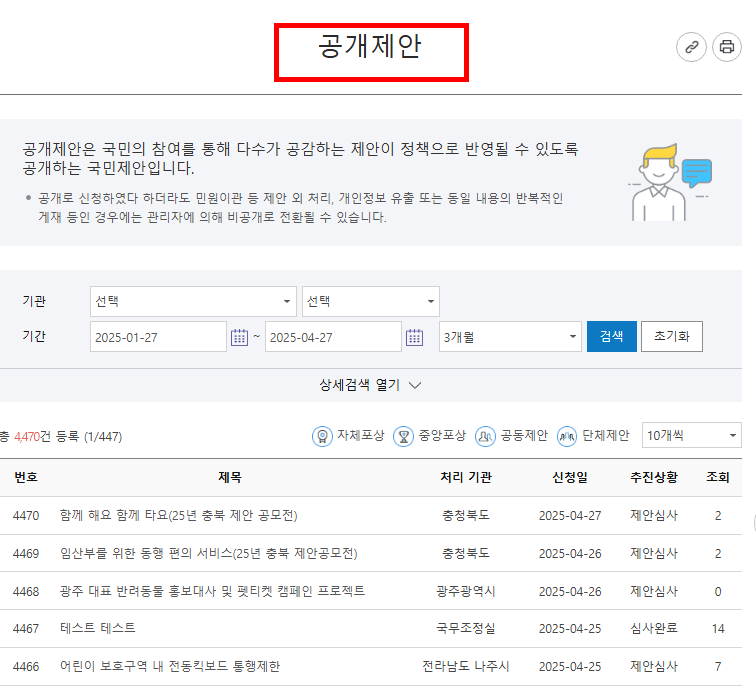Open the 3개월 period dropdown
Image resolution: width=756 pixels, height=692 pixels.
(x=510, y=337)
